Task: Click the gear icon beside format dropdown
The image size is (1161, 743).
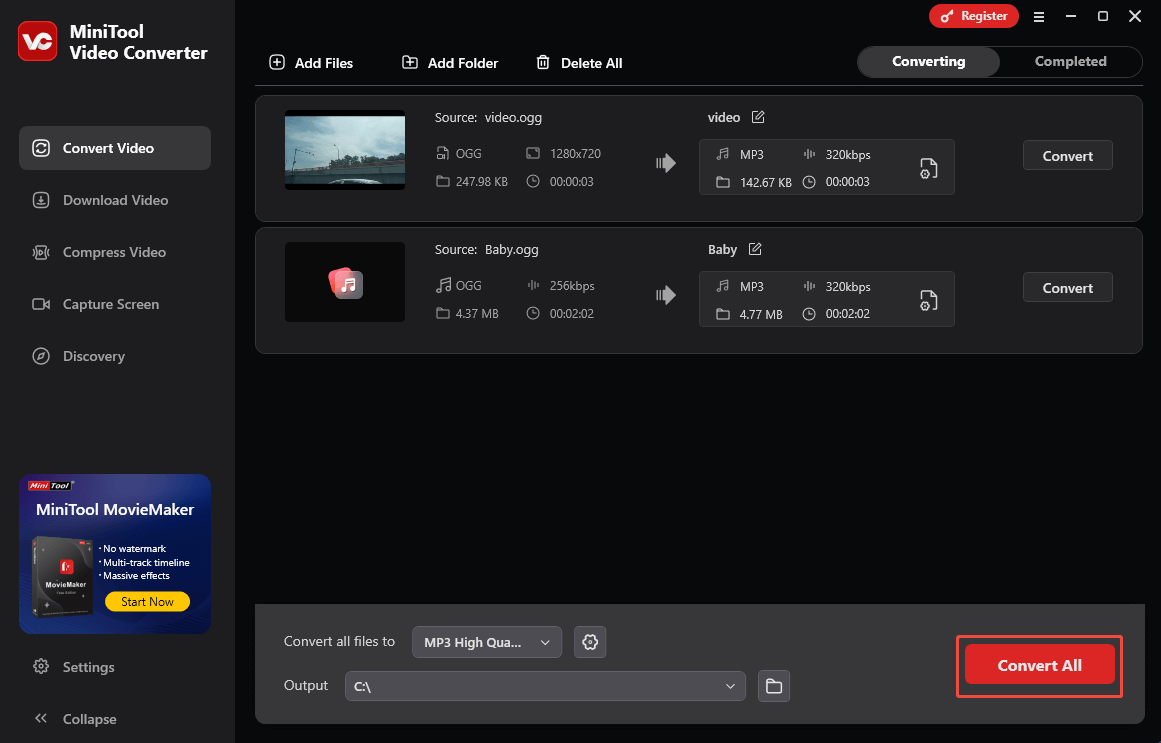Action: point(590,642)
